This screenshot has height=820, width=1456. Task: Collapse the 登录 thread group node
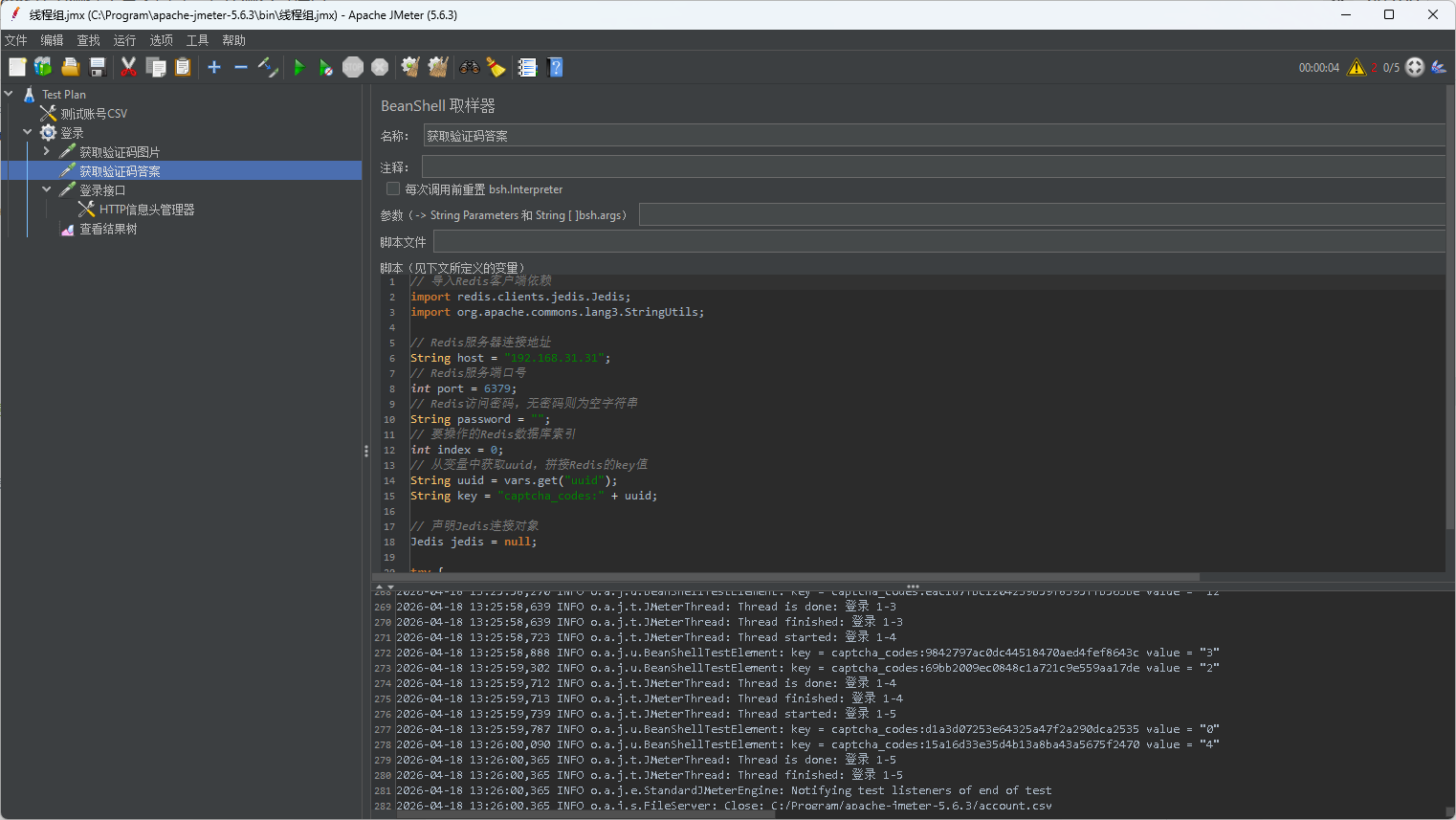(x=28, y=132)
